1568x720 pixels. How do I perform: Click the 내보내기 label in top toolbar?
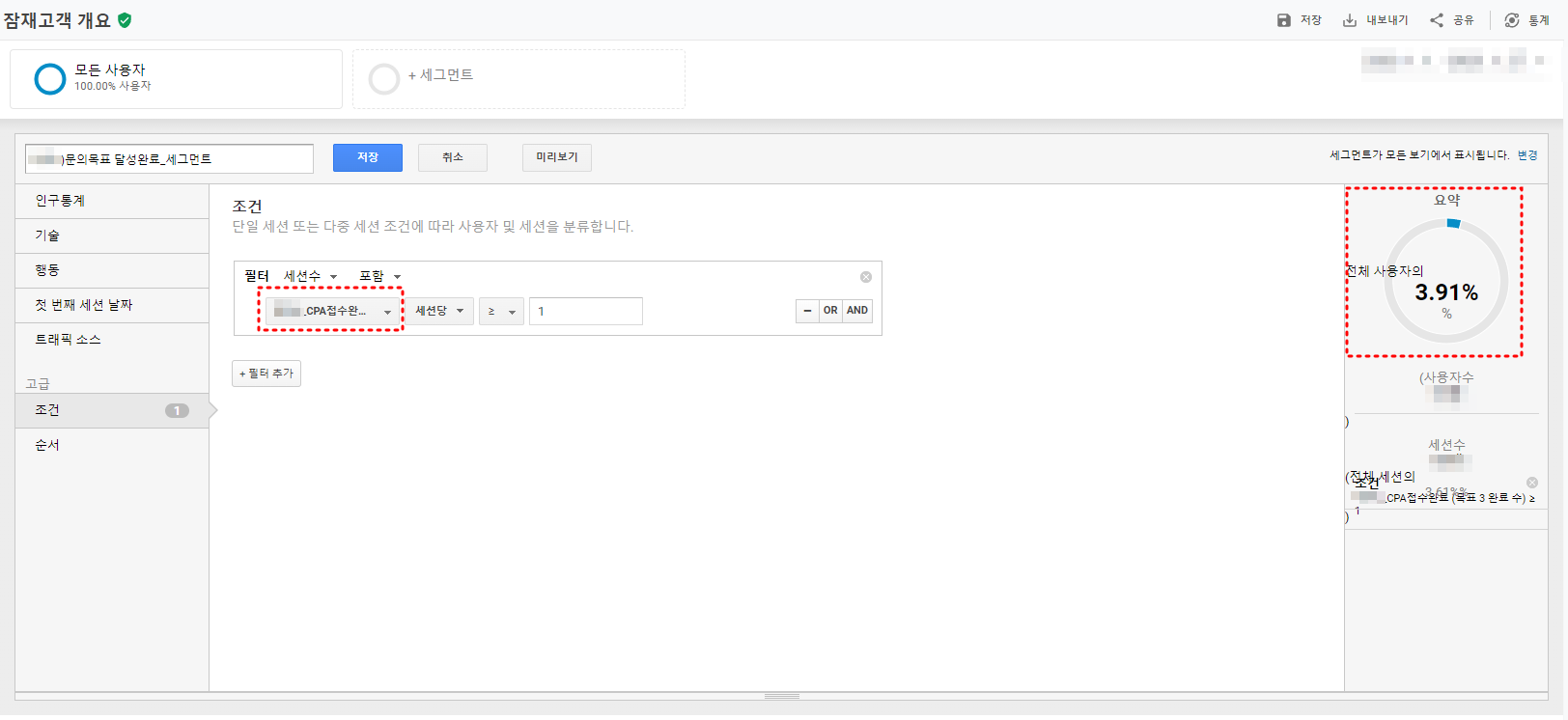pyautogui.click(x=1387, y=20)
